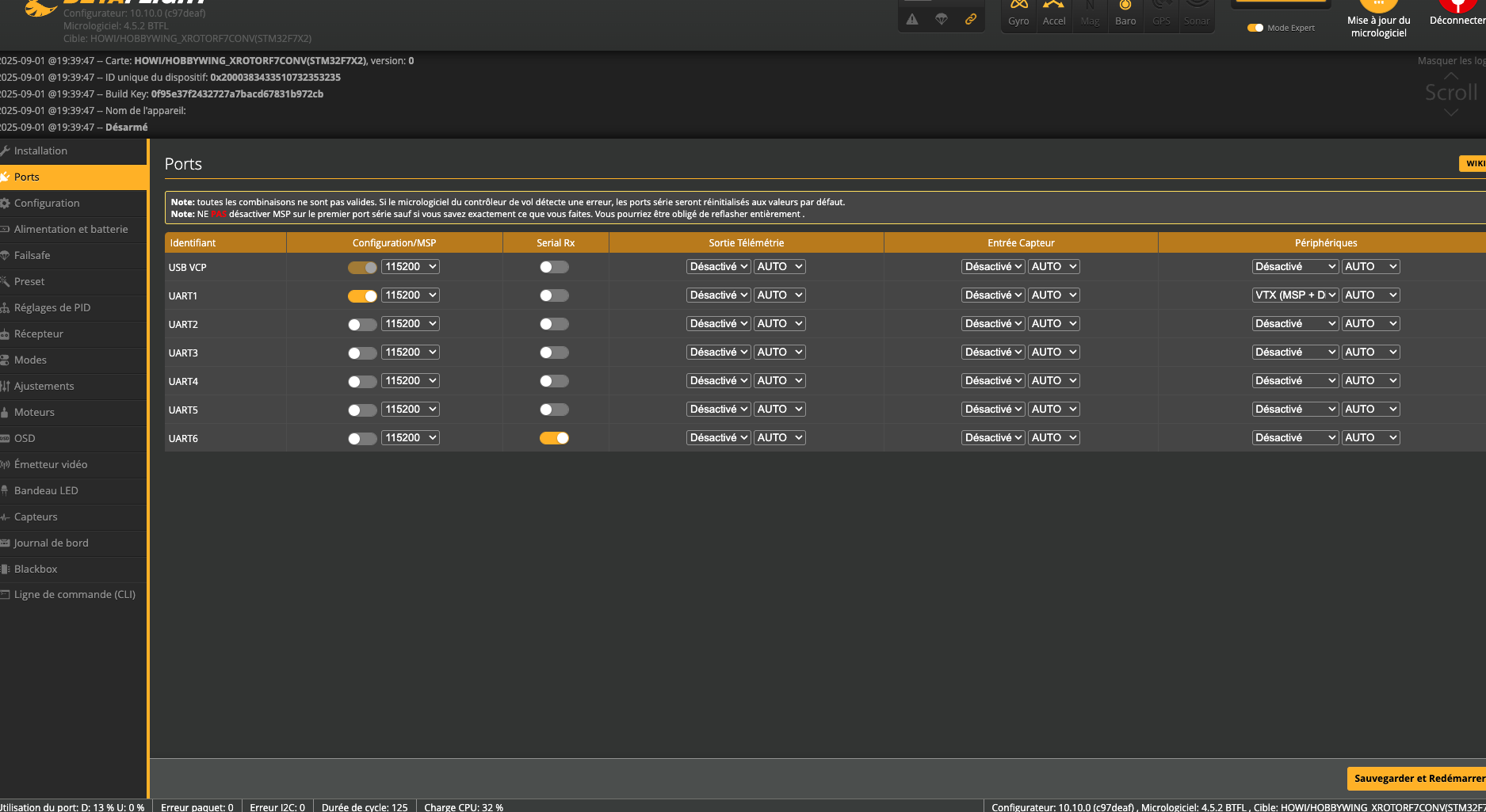Click Masquer les log link
This screenshot has width=1486, height=812.
point(1450,61)
